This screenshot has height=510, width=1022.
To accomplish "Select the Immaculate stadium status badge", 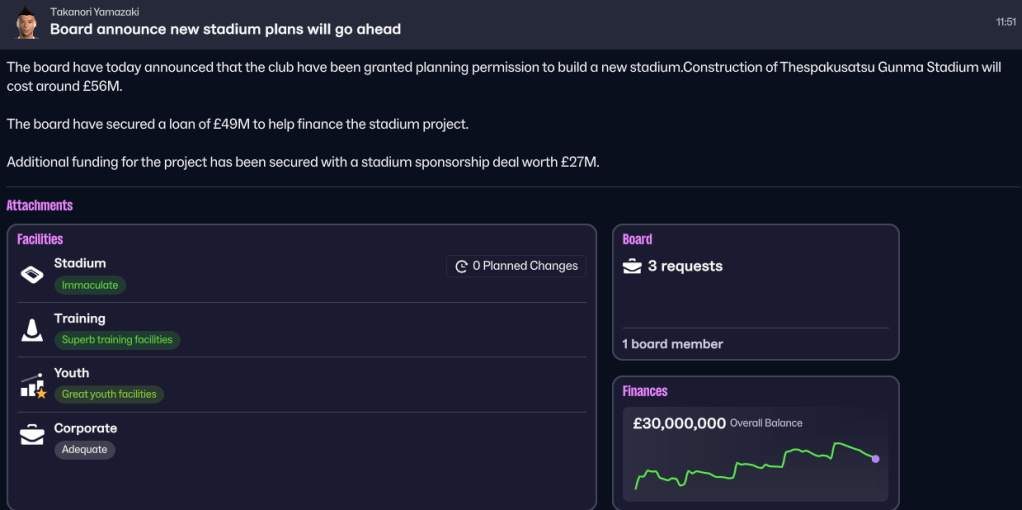I will pos(90,285).
